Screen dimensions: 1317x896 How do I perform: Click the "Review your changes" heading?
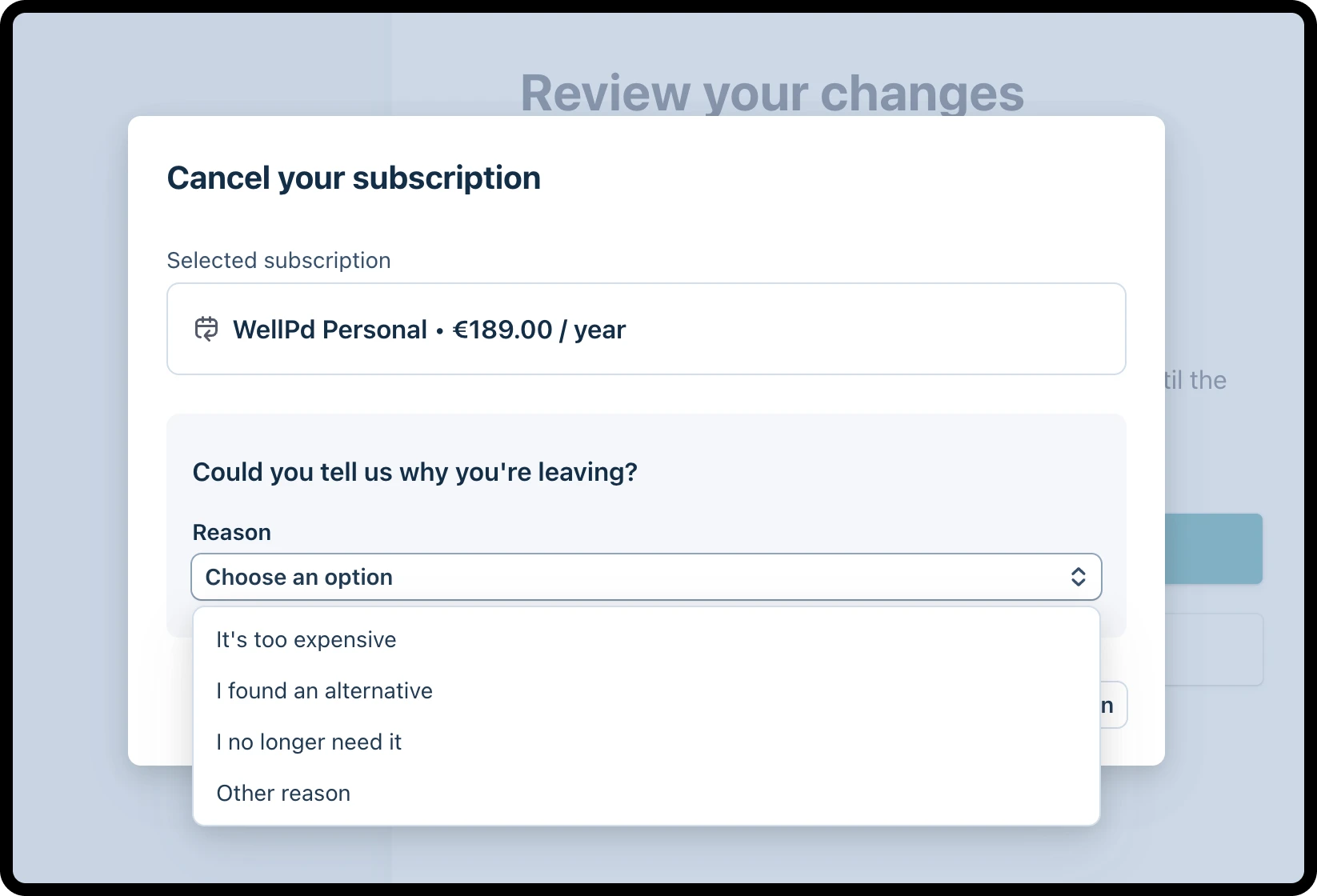click(772, 93)
